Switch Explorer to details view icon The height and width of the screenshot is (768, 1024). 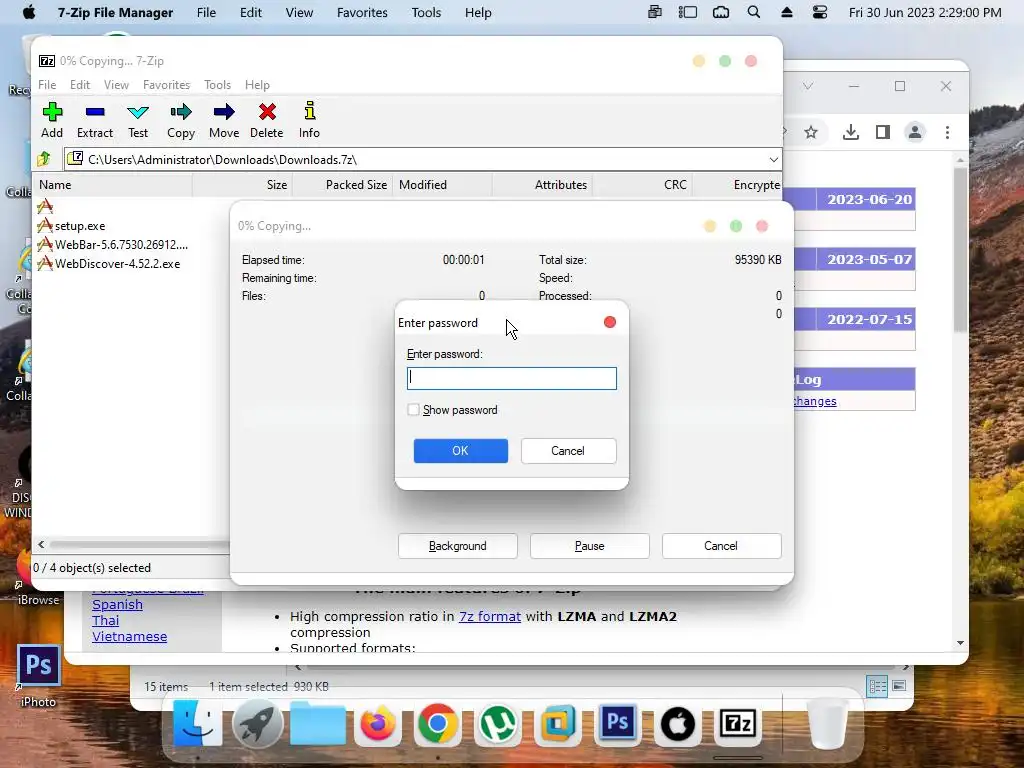pos(877,686)
